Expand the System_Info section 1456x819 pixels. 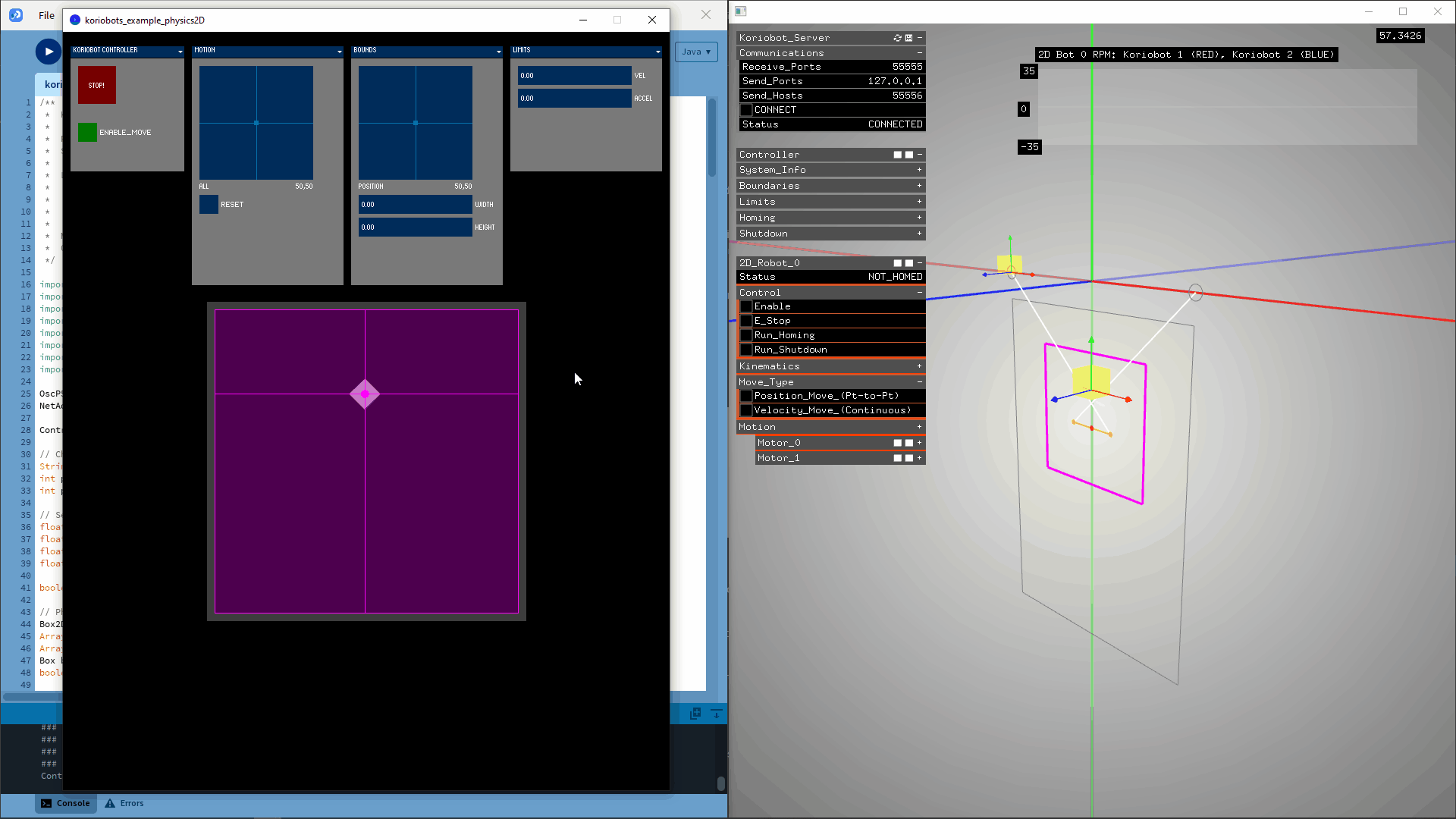[x=920, y=170]
